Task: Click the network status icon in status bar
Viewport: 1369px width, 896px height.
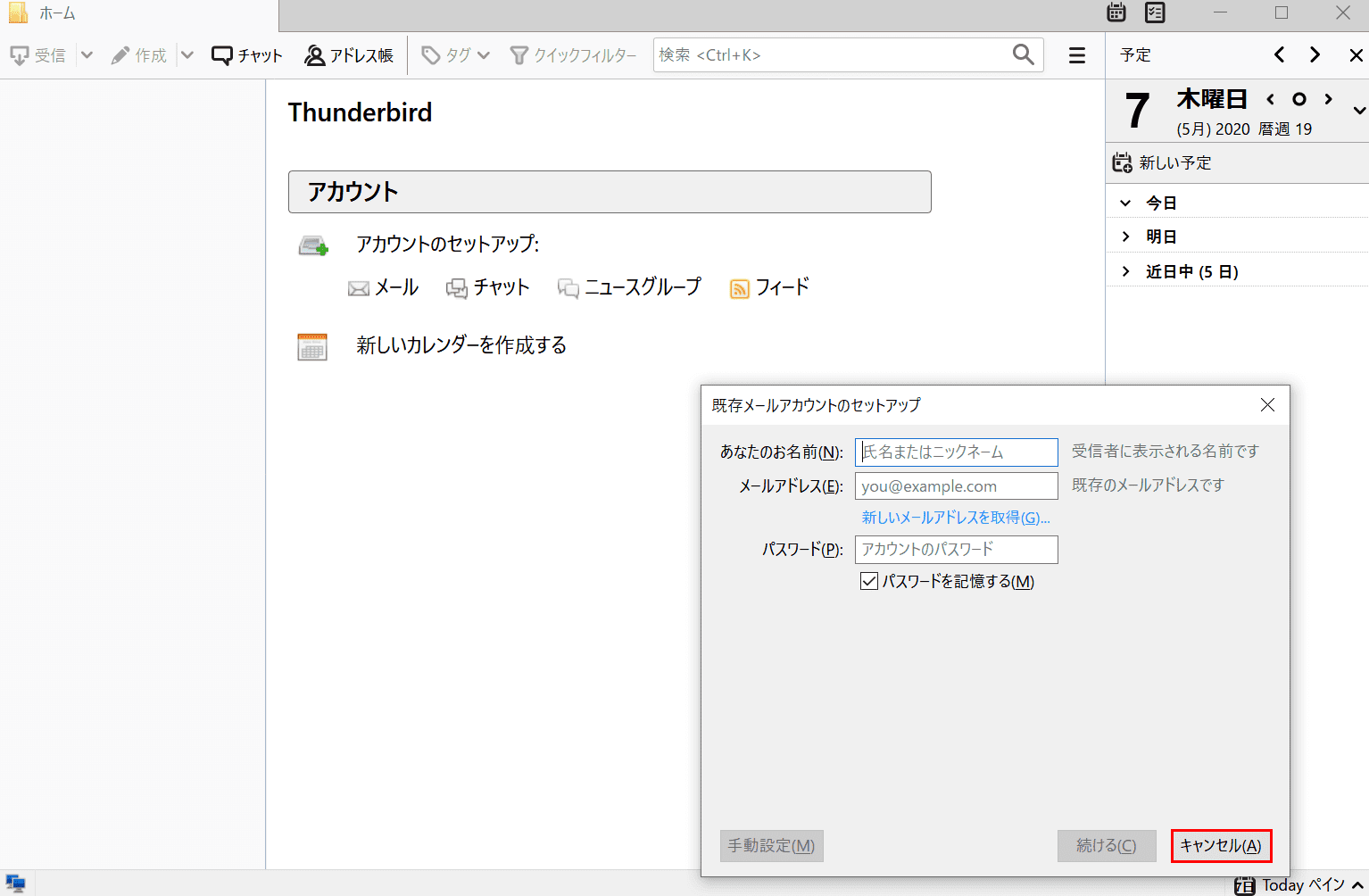Action: coord(15,884)
